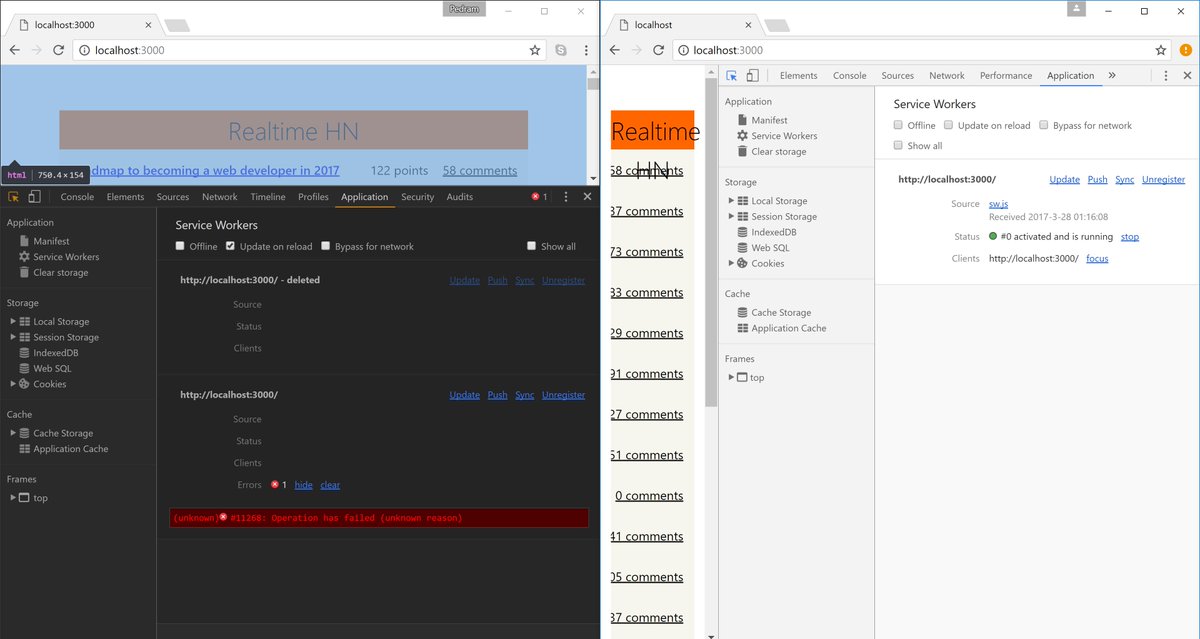Expand Session Storage in light DevTools
This screenshot has width=1200, height=639.
(731, 216)
